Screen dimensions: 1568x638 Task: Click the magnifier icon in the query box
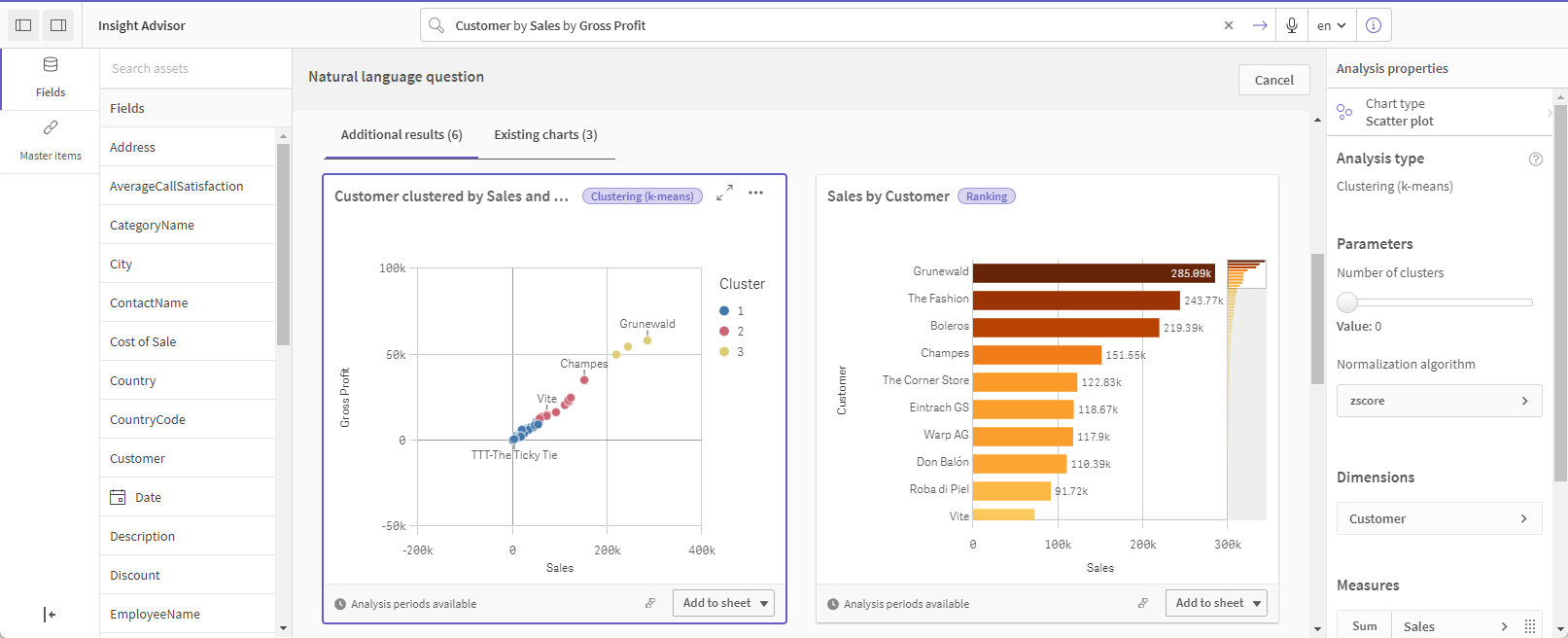[x=436, y=25]
